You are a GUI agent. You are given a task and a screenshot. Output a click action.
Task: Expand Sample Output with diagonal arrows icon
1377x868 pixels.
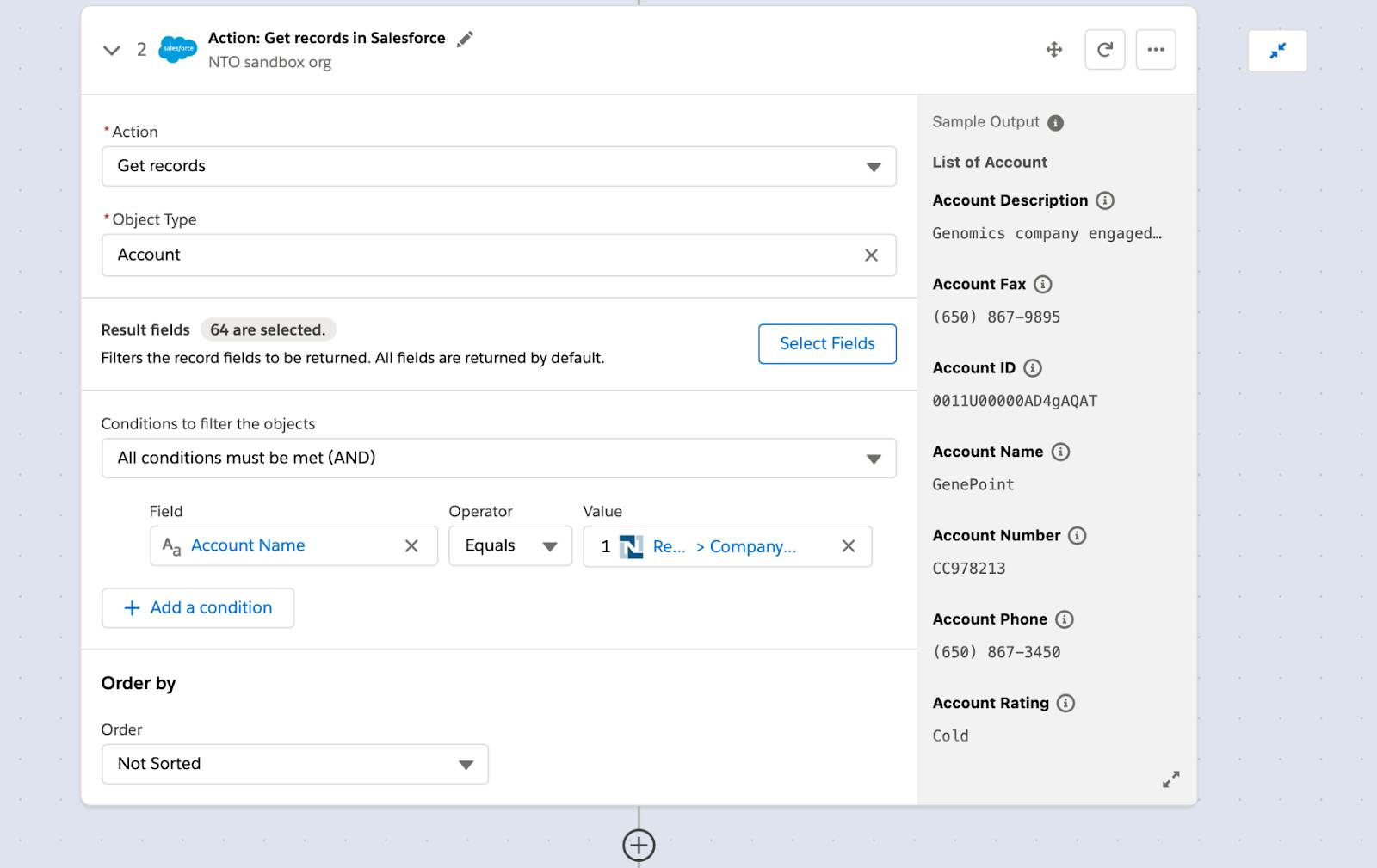click(1170, 779)
